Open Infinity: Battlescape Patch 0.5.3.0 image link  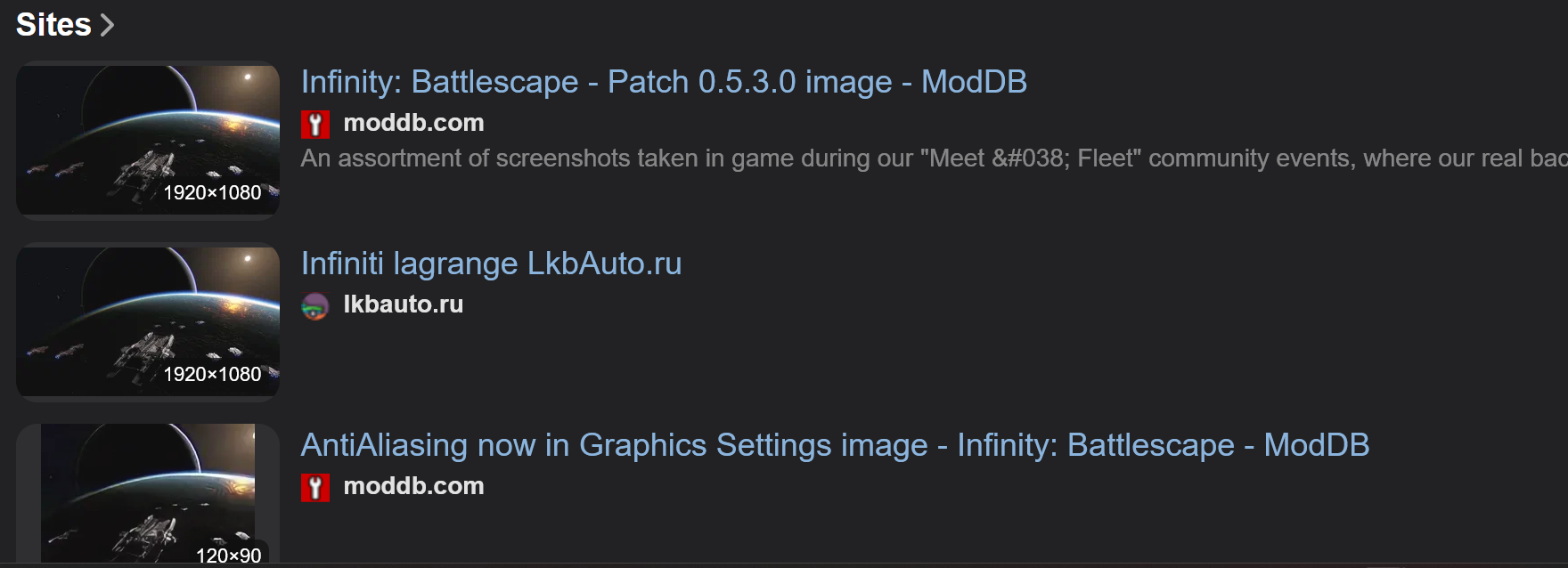click(x=664, y=82)
